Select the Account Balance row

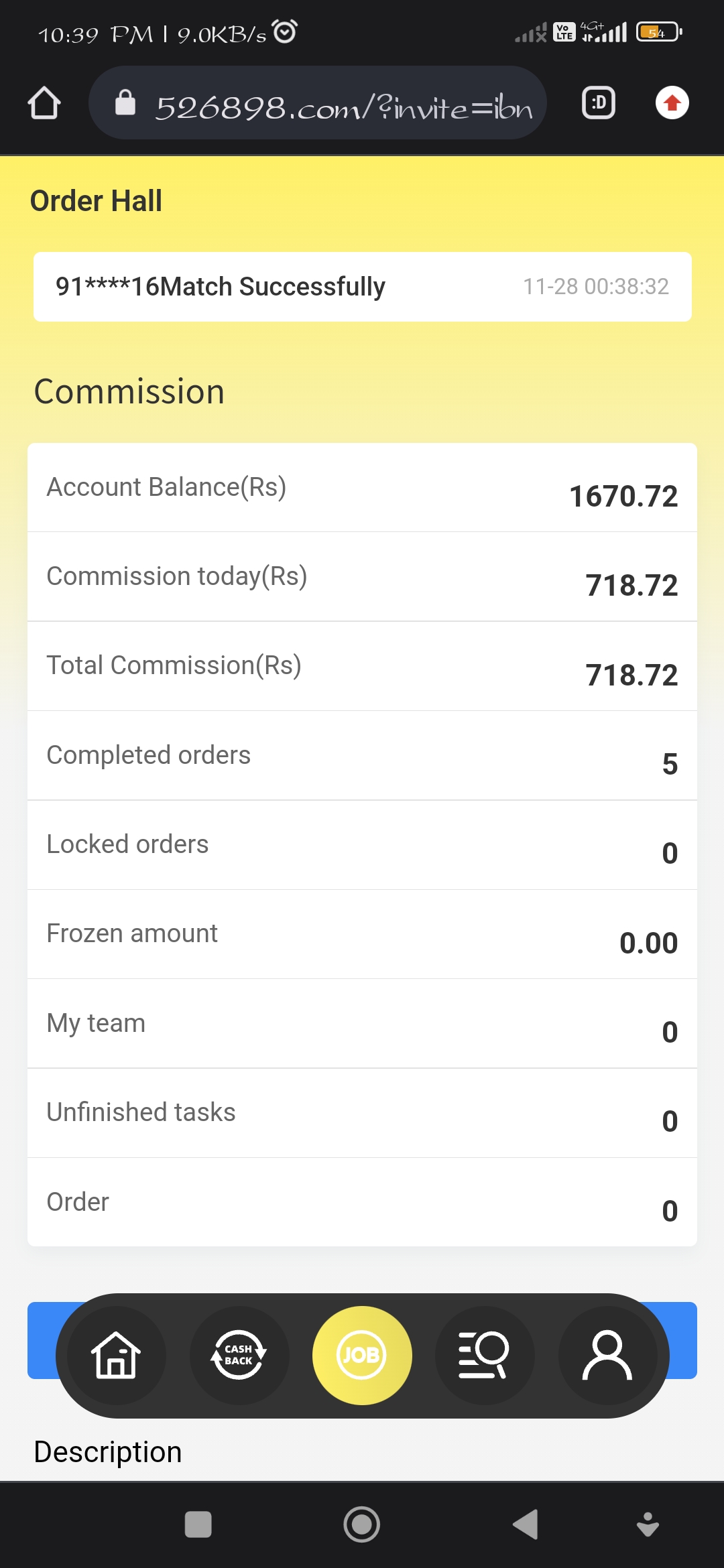click(362, 488)
